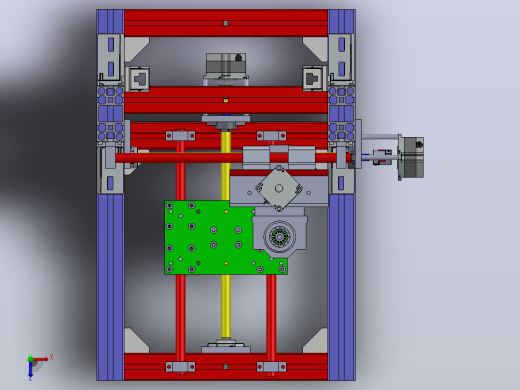
Task: Select the round extruder gear housing
Action: click(x=280, y=237)
